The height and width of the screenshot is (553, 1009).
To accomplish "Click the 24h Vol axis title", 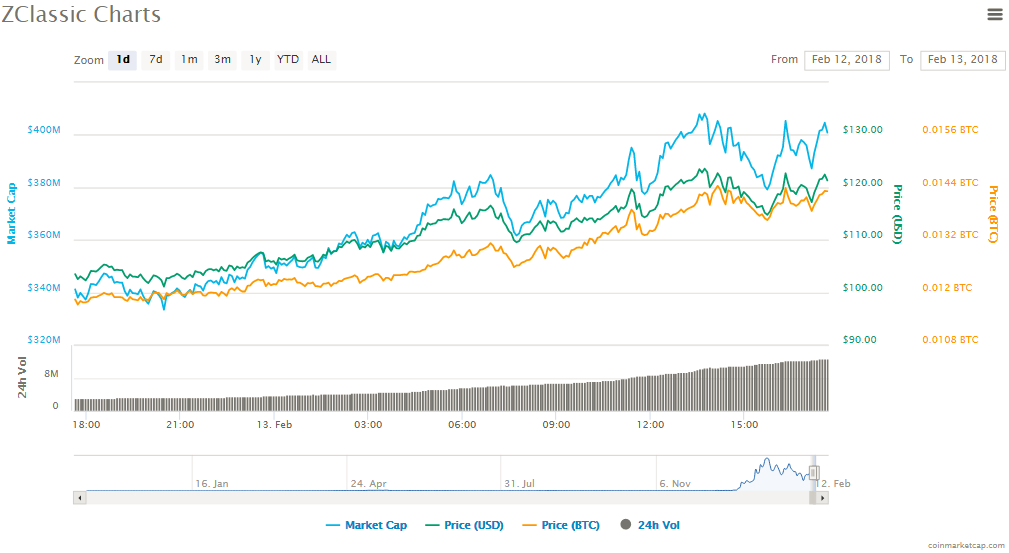I will click(22, 377).
